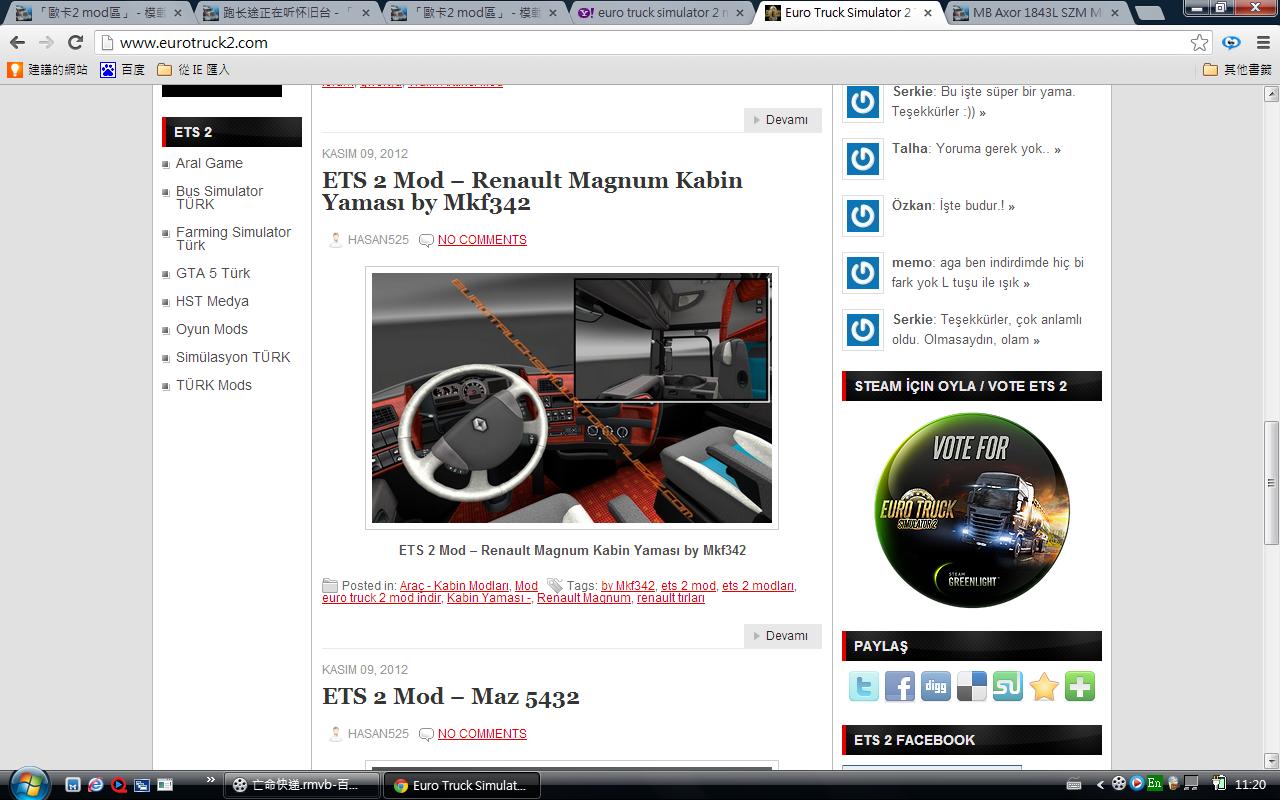
Task: Share via the Delicious icon
Action: (x=971, y=686)
